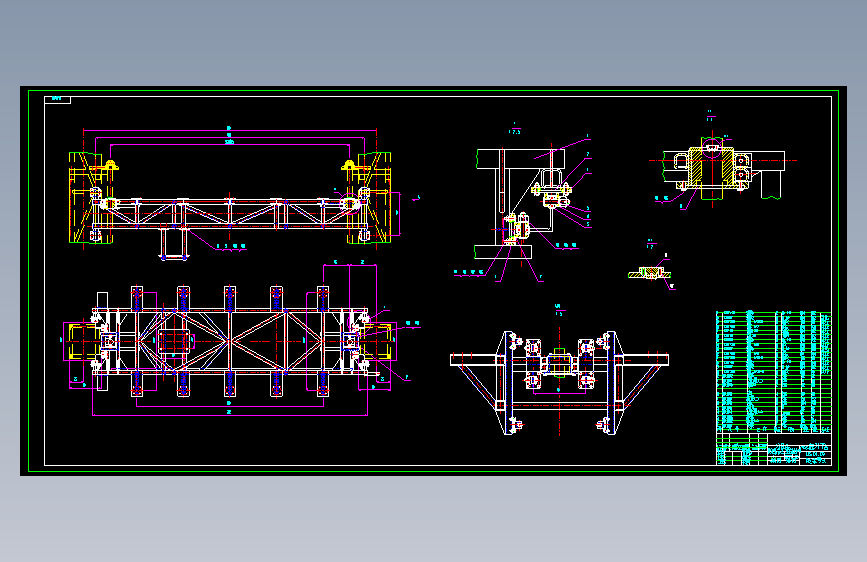Click the small label box in top-left corner
This screenshot has width=867, height=562.
tap(58, 100)
